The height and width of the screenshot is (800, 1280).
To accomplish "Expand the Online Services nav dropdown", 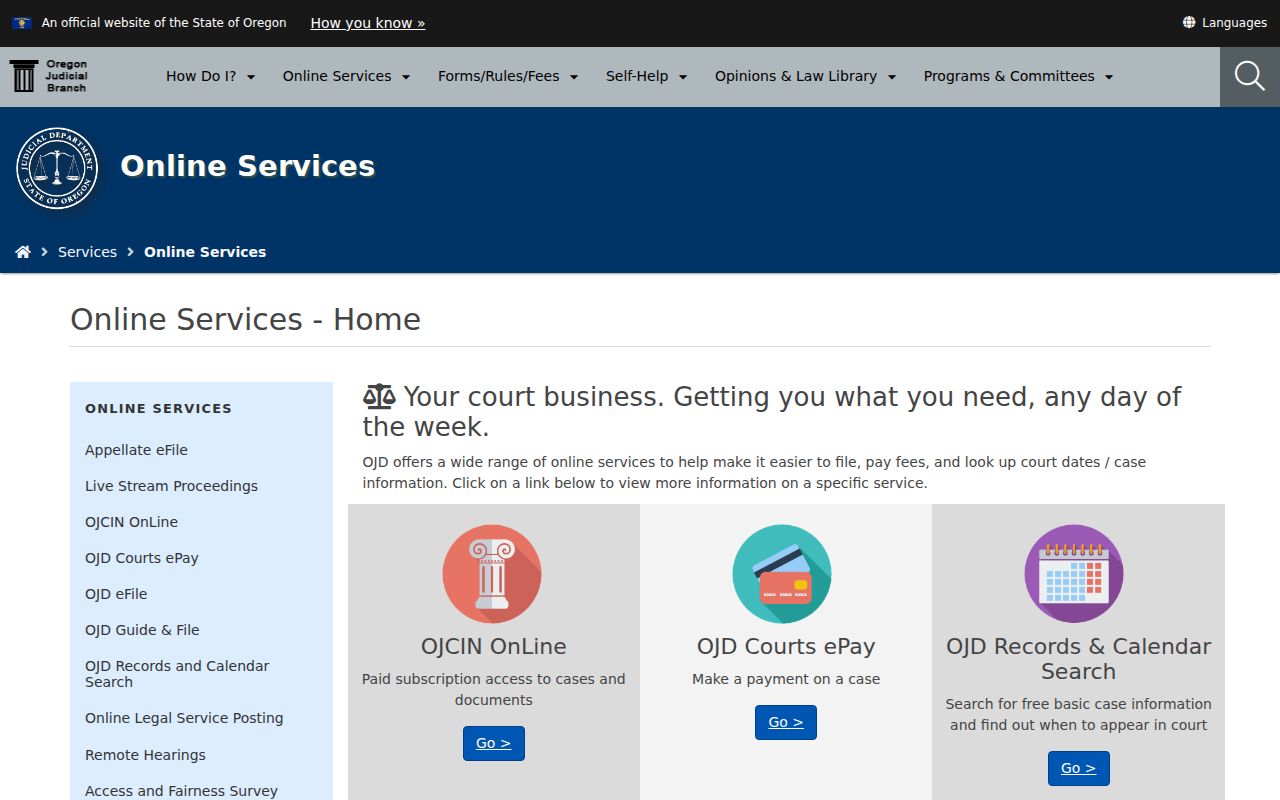I will pyautogui.click(x=347, y=76).
